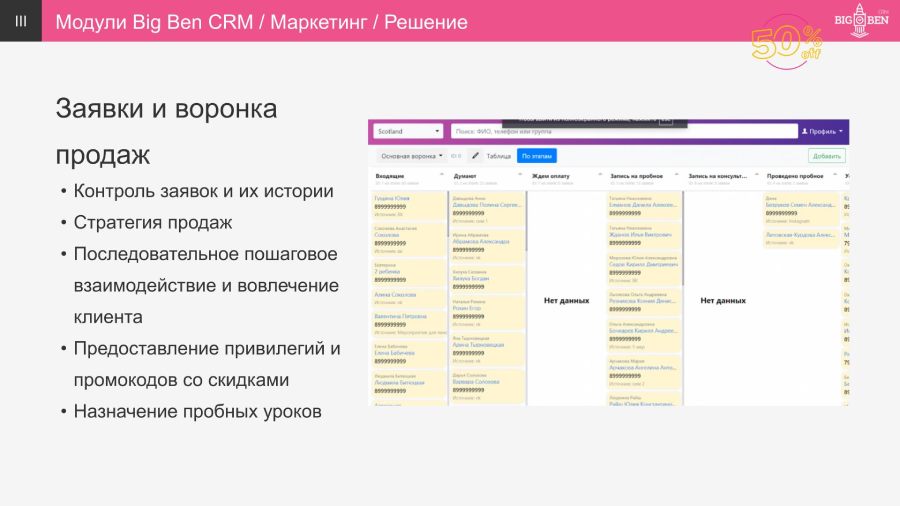Open the Абрамова Александра card
The width and height of the screenshot is (900, 506).
[487, 246]
